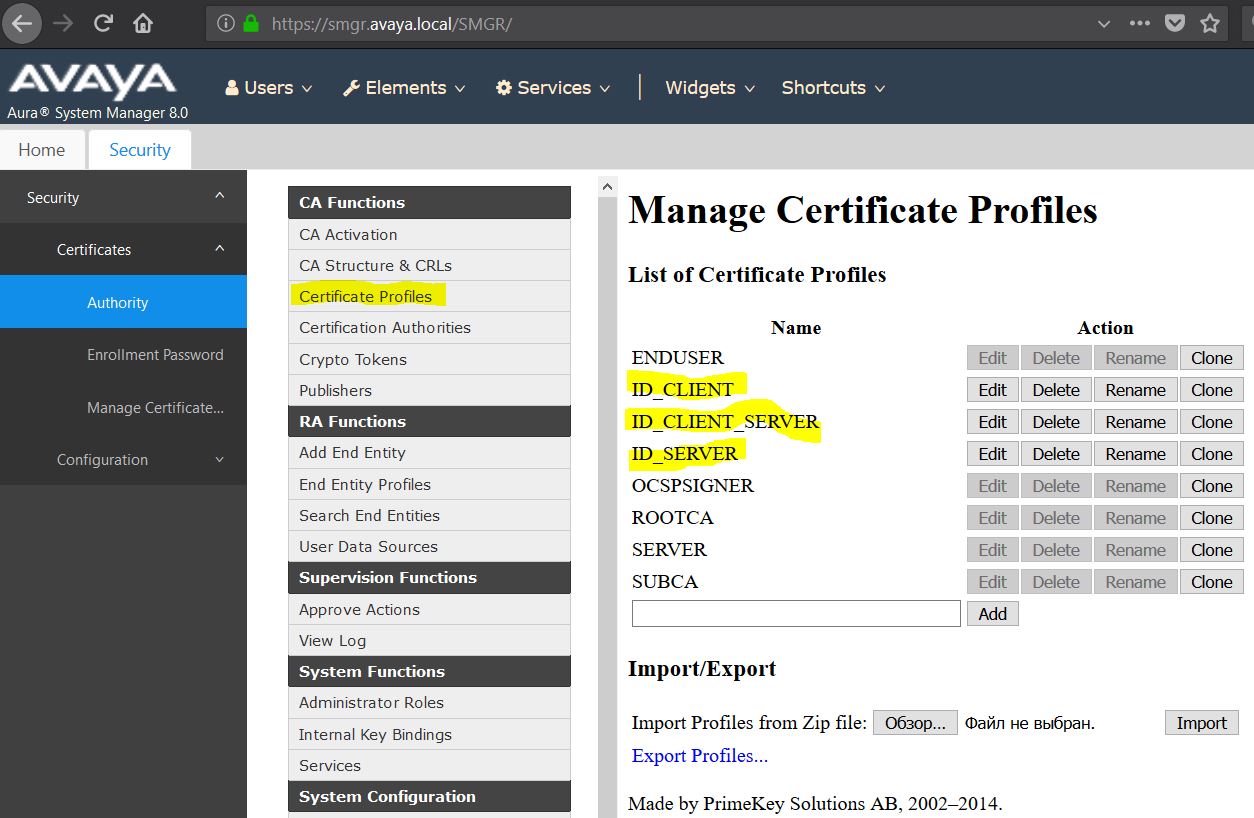Image resolution: width=1254 pixels, height=818 pixels.
Task: Focus the new profile name field
Action: coord(796,614)
